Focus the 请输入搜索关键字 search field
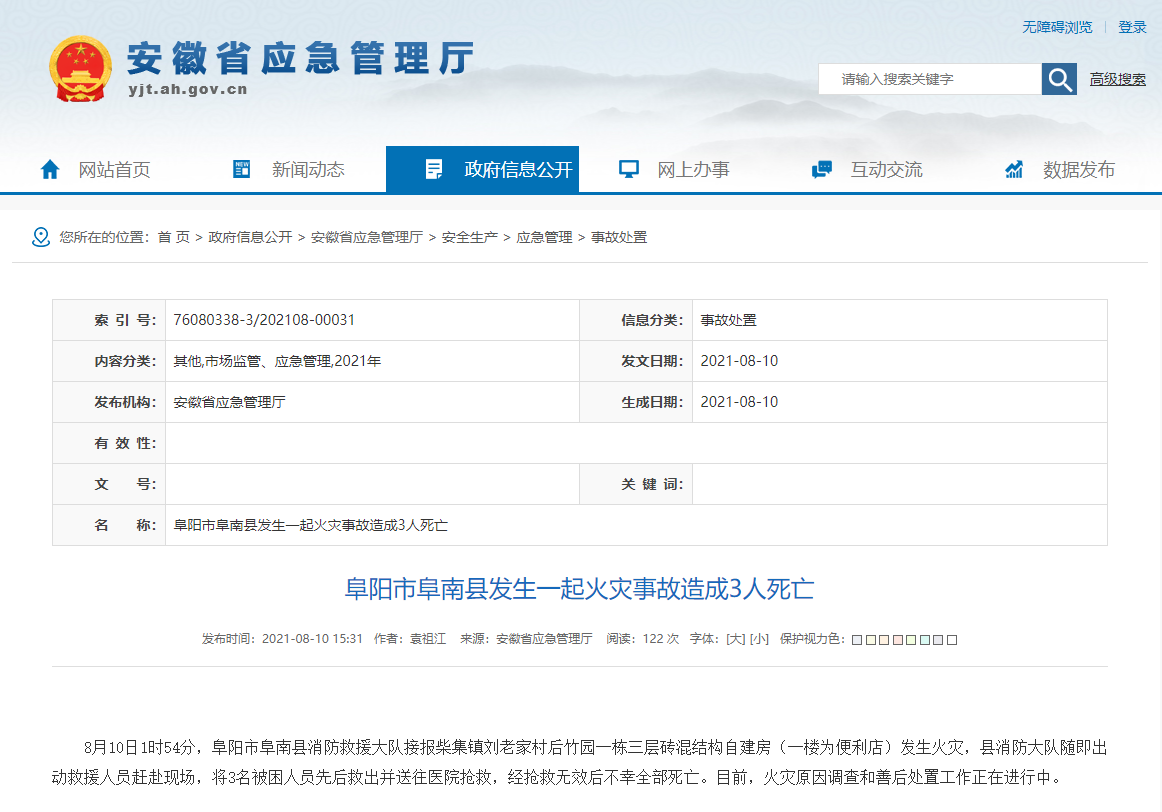 (x=929, y=79)
